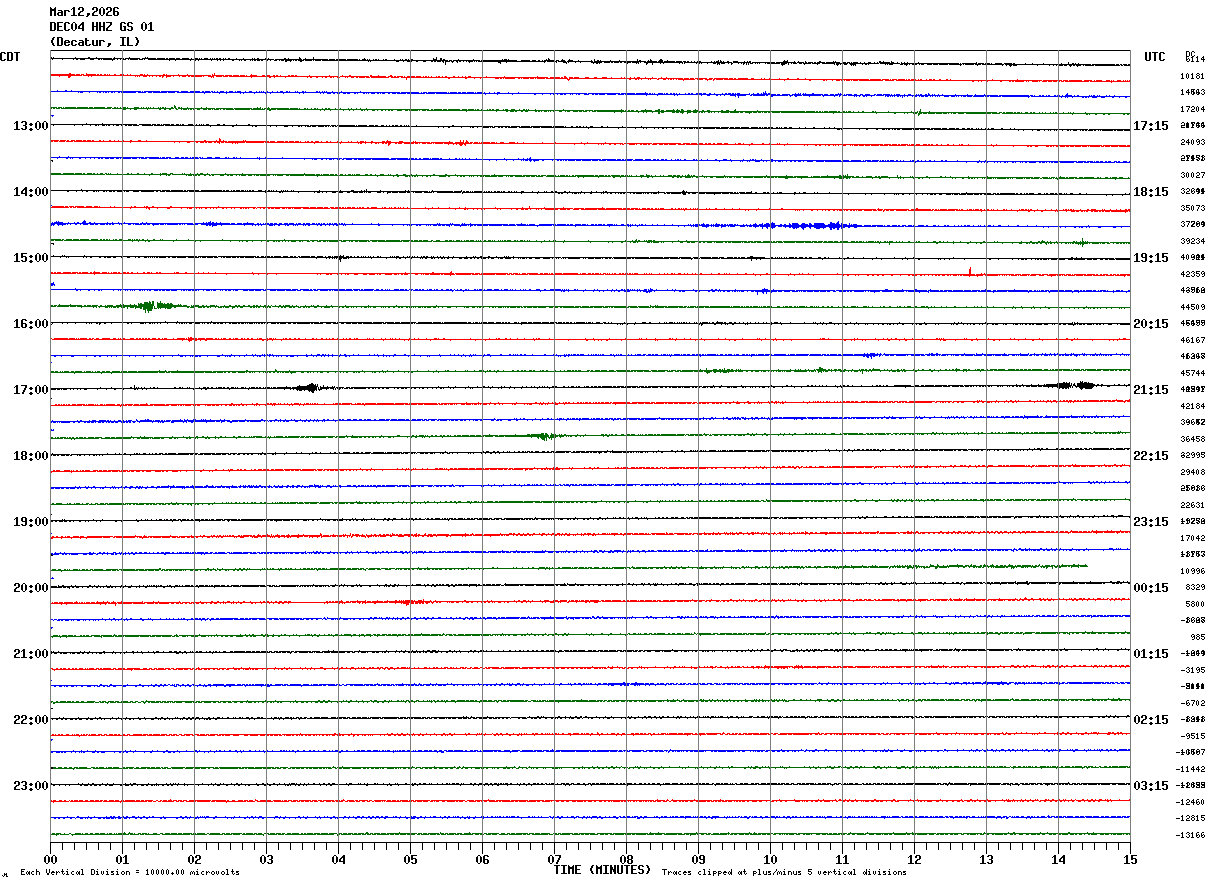The image size is (1210, 886).
Task: Click the TIME (MINUTES) axis title
Action: click(x=602, y=870)
